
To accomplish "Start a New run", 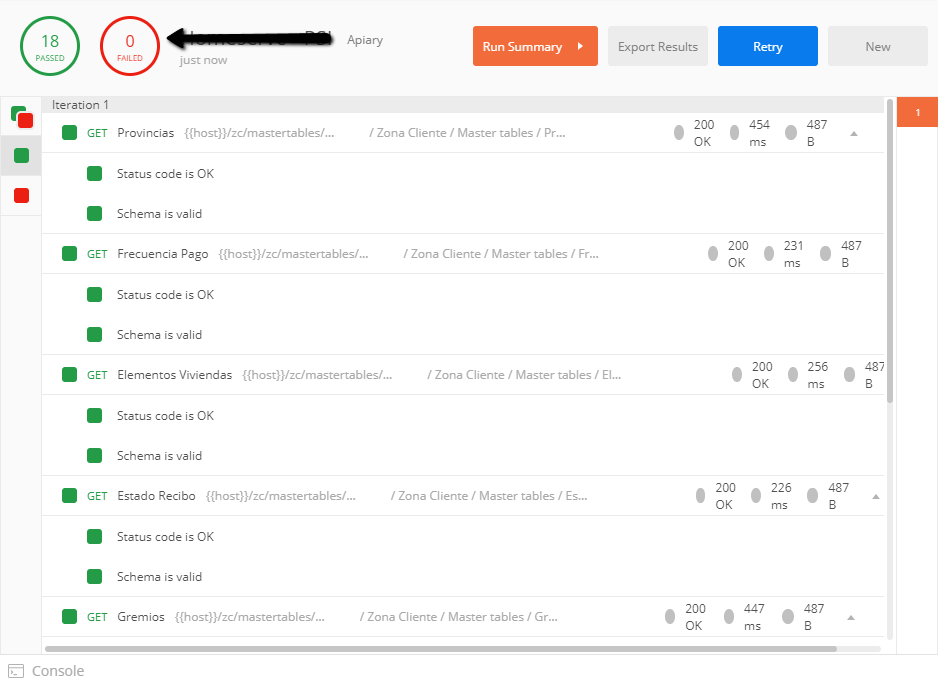I will [878, 46].
